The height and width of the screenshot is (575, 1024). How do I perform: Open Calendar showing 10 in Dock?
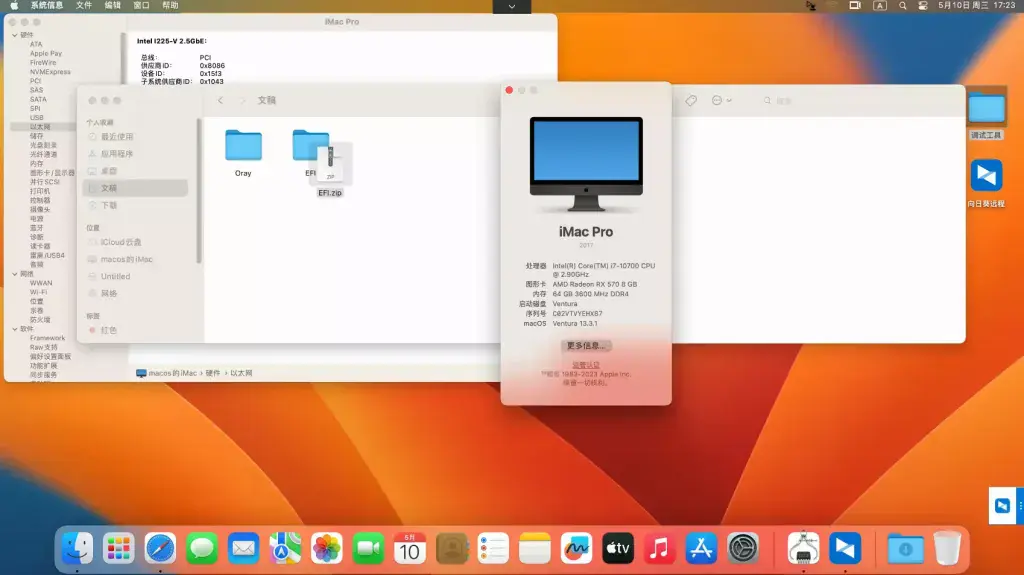tap(409, 548)
